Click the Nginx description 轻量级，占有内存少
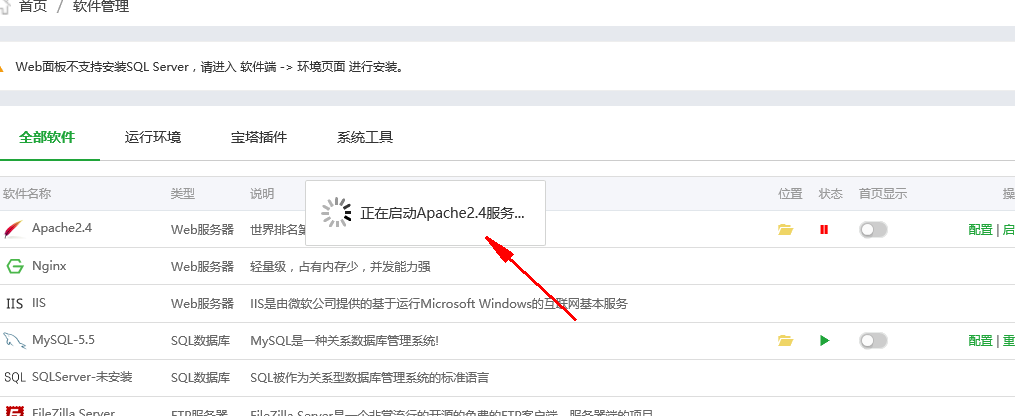The width and height of the screenshot is (1015, 416). 340,266
